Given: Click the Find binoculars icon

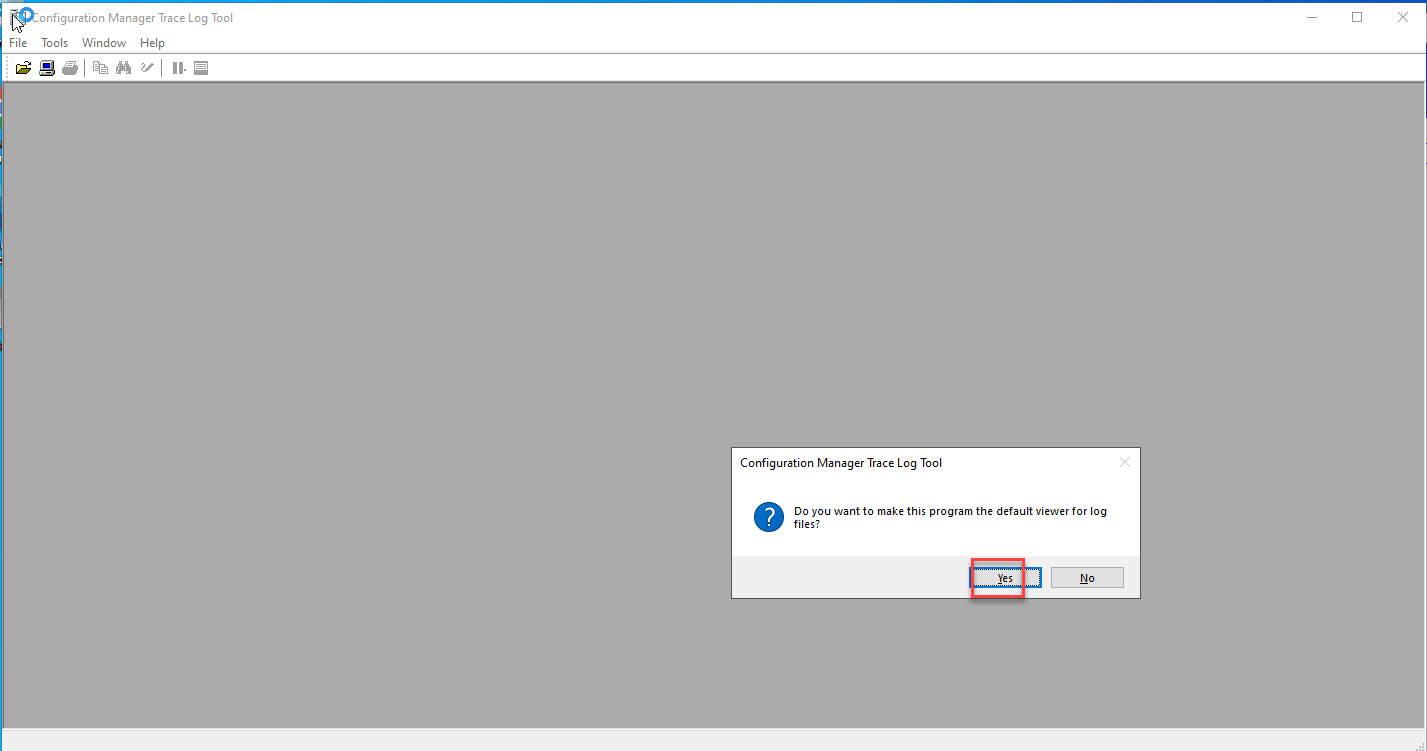Looking at the screenshot, I should pyautogui.click(x=124, y=68).
